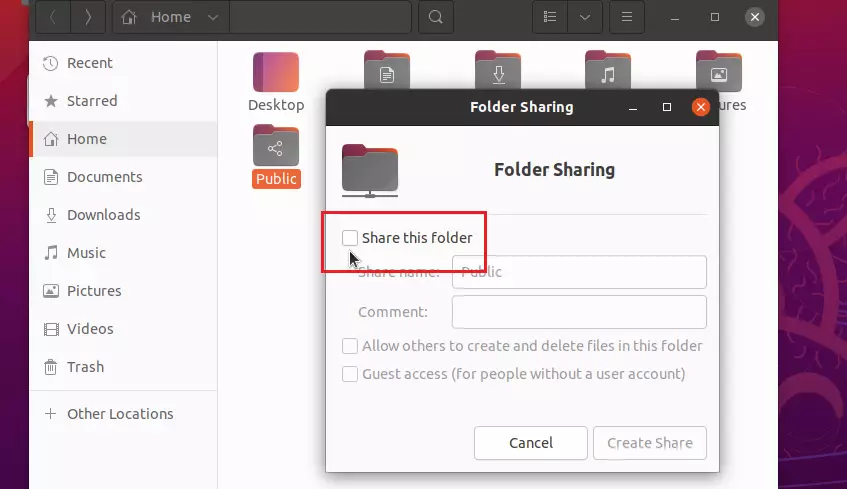Go back with the left arrow

(53, 17)
